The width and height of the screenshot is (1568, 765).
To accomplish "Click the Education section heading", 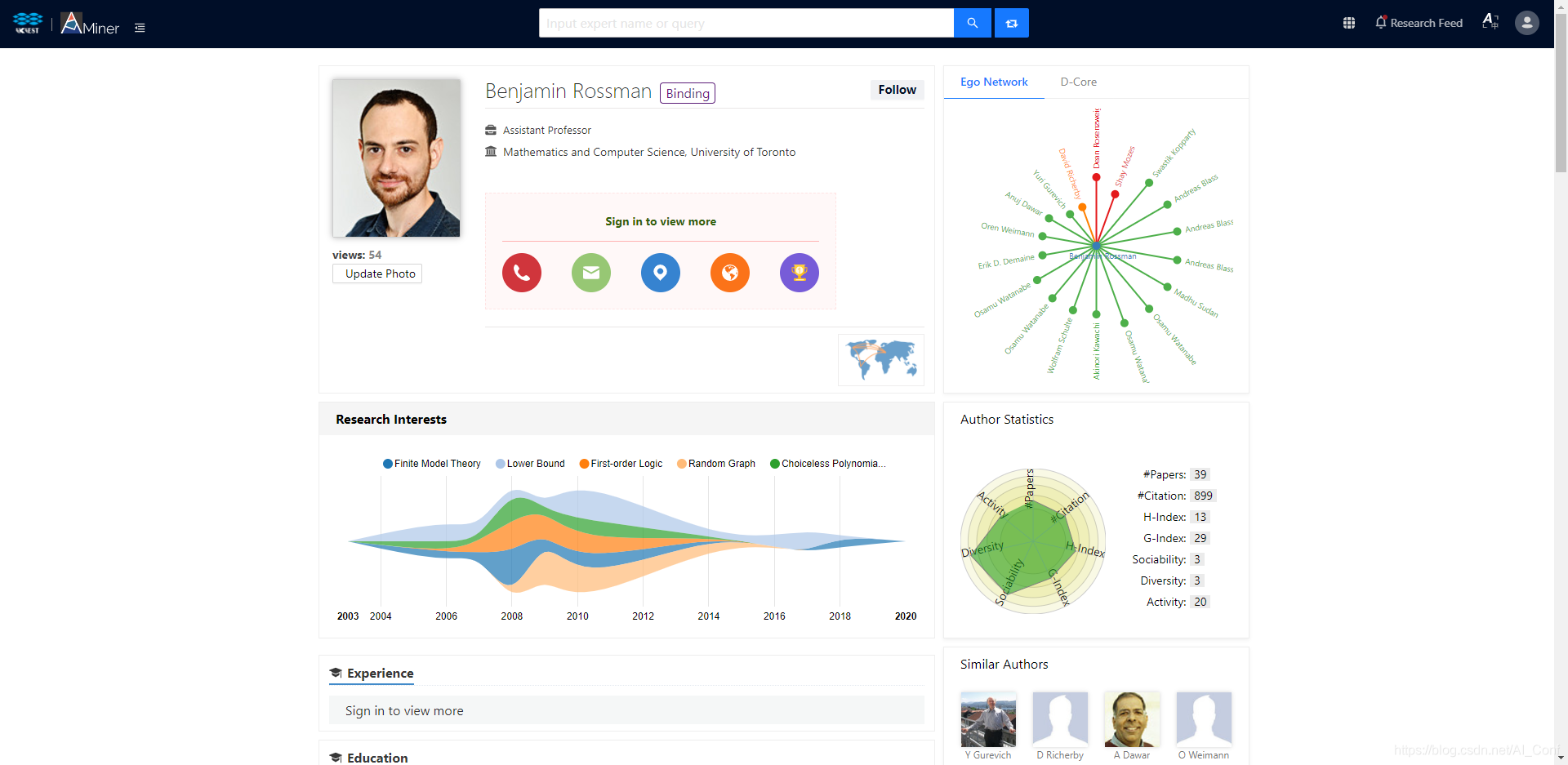I will pos(377,758).
